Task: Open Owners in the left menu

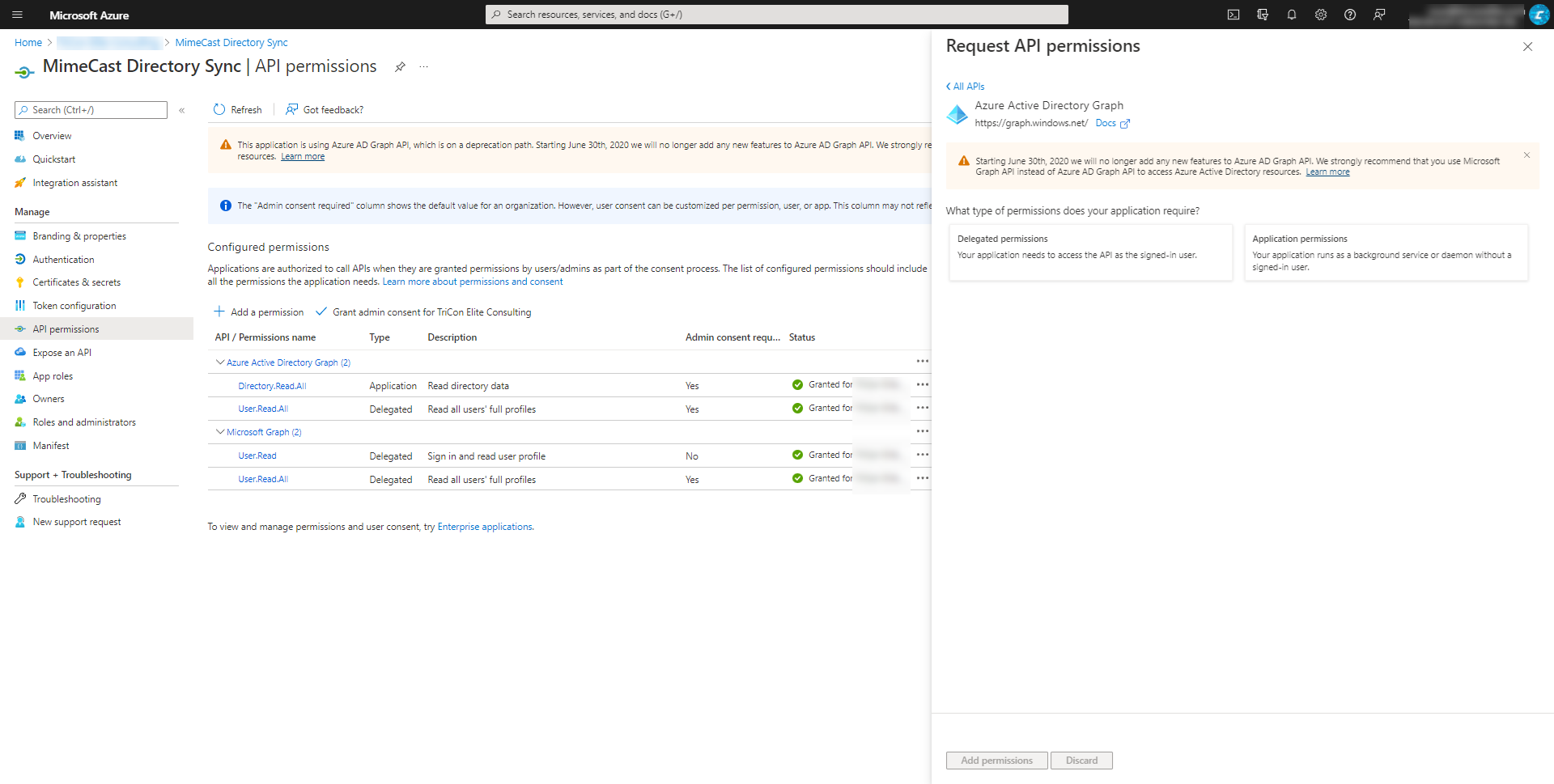Action: click(x=49, y=399)
